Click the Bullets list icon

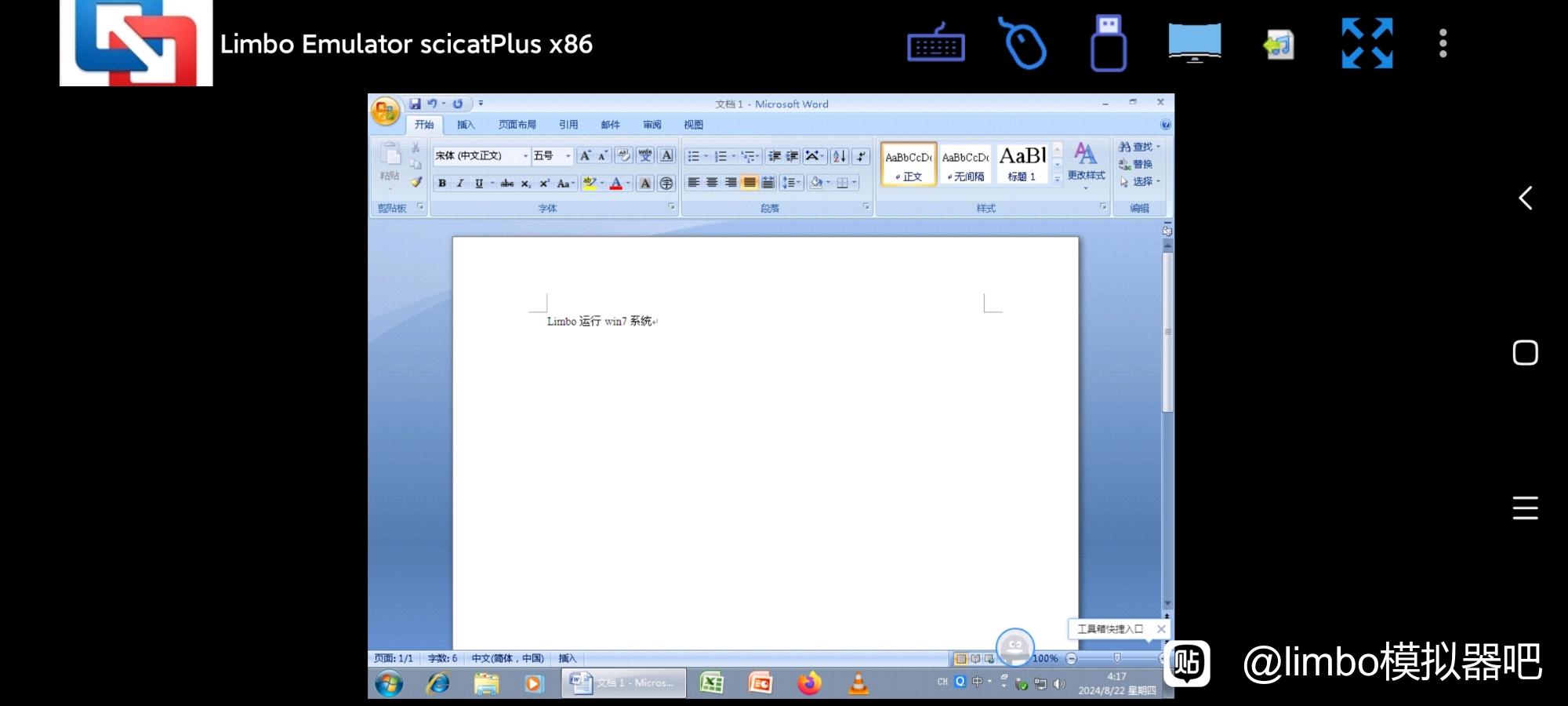tap(694, 156)
